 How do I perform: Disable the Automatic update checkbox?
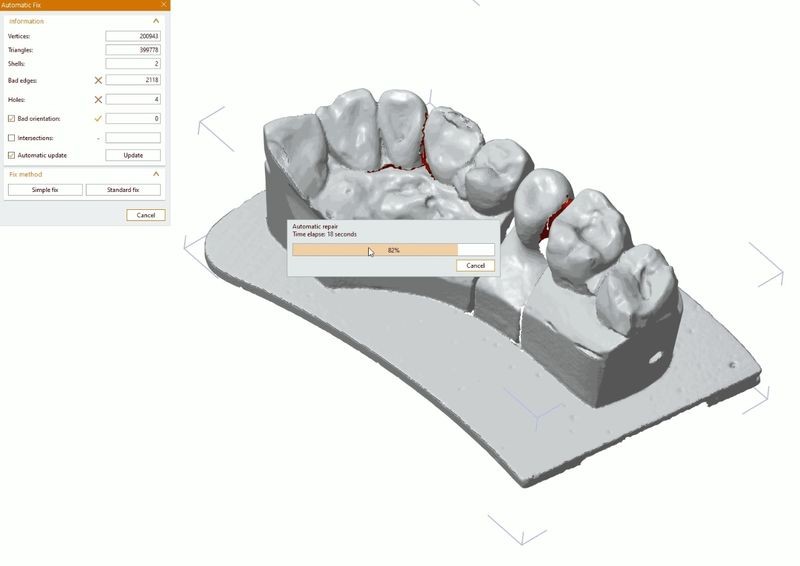pos(12,155)
